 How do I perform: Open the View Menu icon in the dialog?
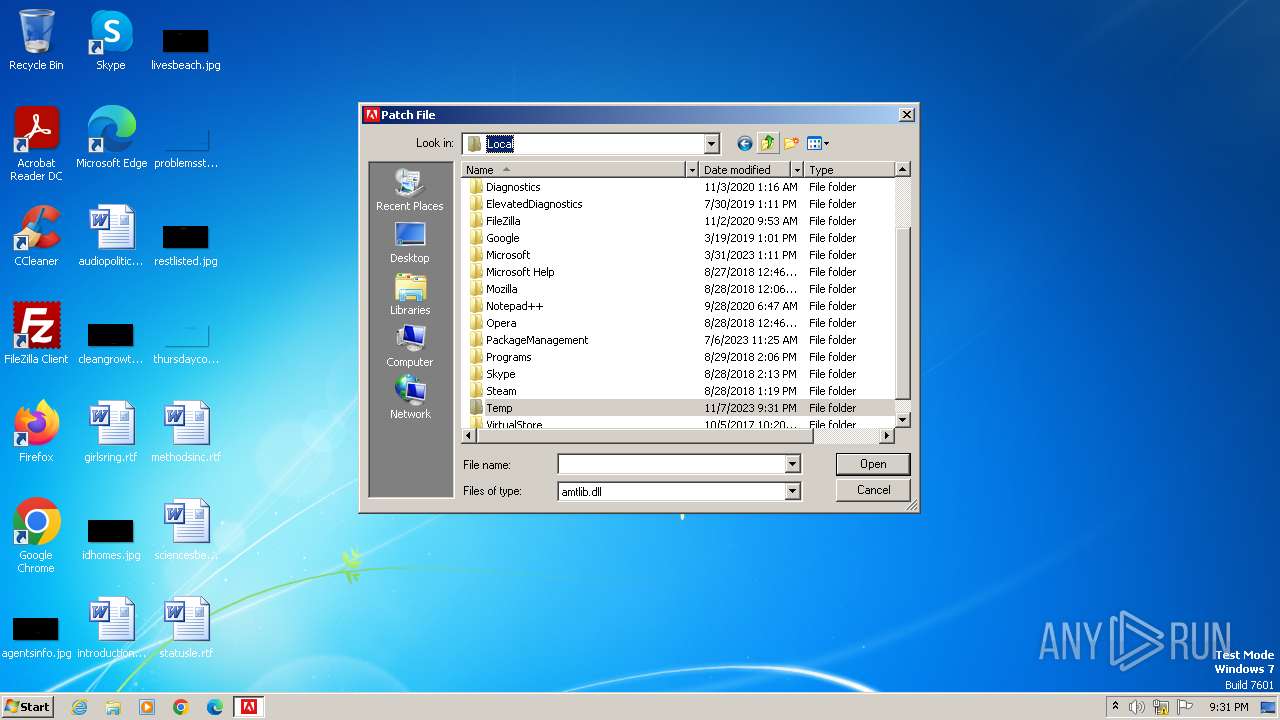pos(814,143)
